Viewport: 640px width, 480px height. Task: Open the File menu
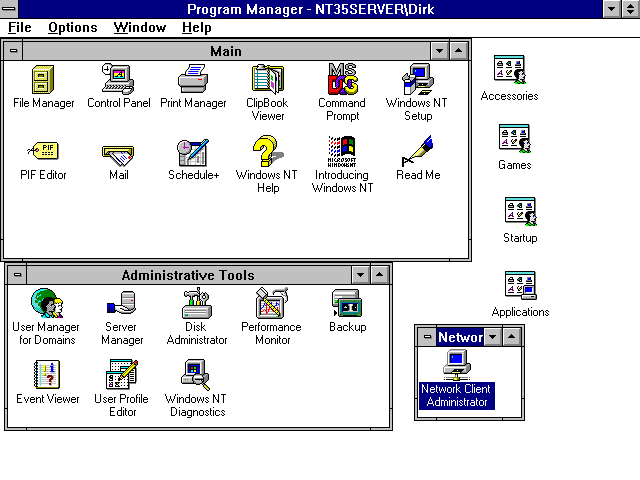click(x=20, y=27)
